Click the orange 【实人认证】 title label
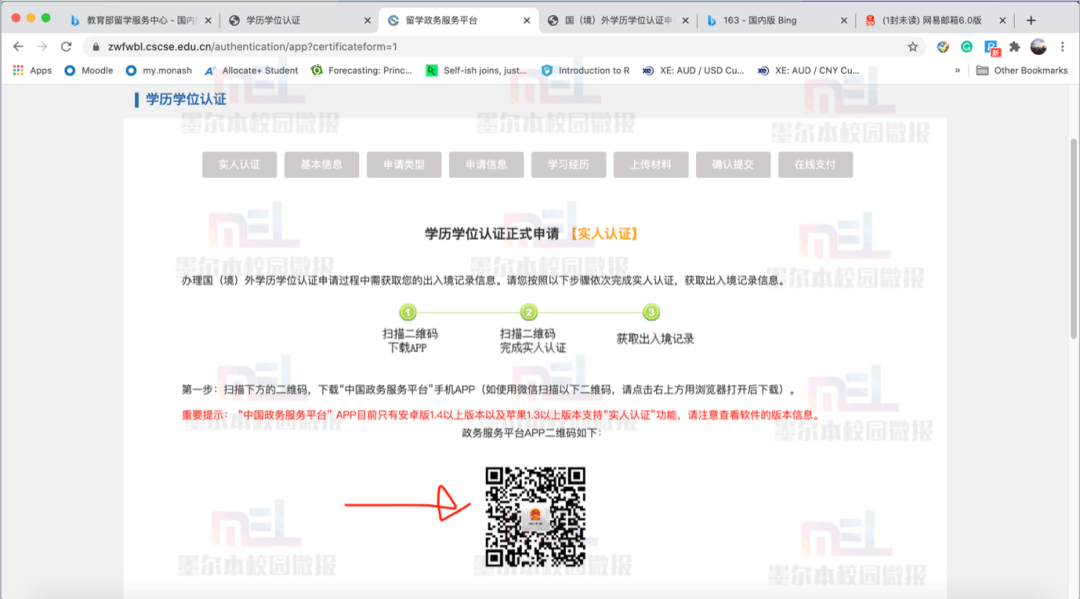 pyautogui.click(x=604, y=234)
